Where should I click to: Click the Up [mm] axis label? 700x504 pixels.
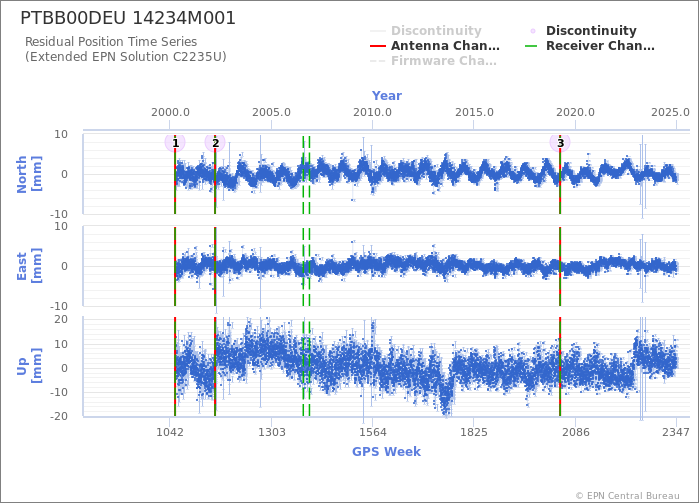coord(29,366)
